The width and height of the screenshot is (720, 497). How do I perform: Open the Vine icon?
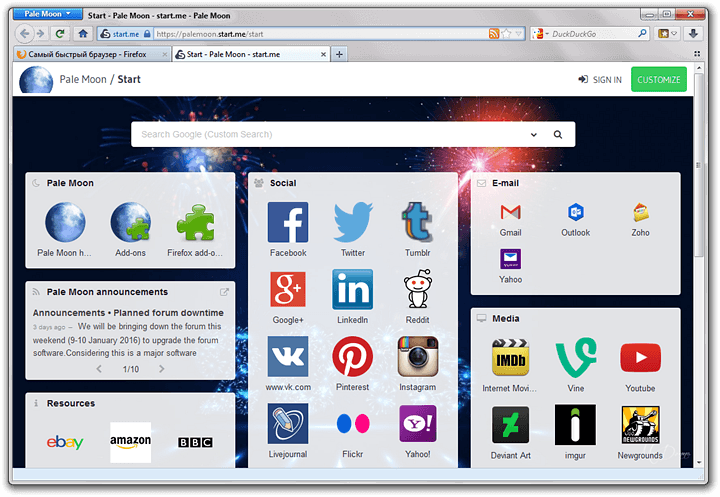[576, 358]
